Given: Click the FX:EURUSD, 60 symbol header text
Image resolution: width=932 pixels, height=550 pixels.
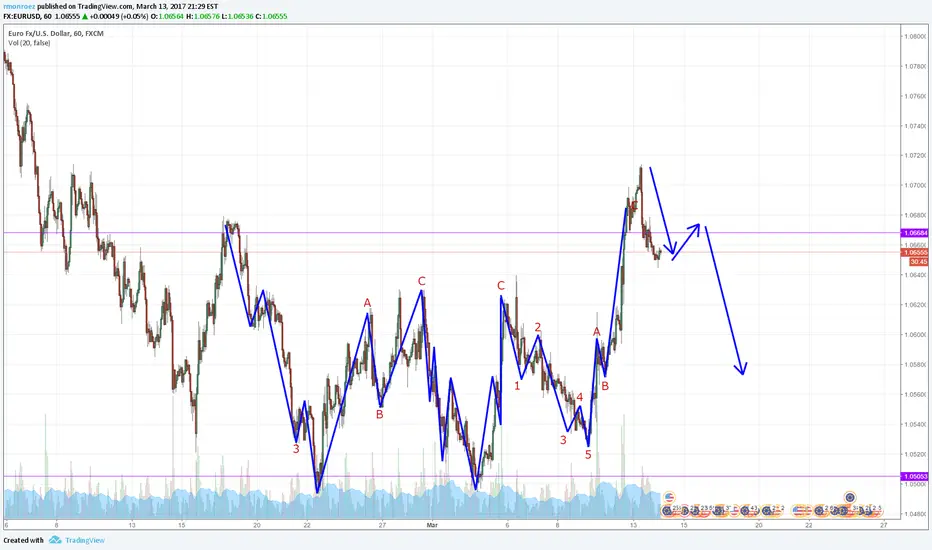Looking at the screenshot, I should [x=27, y=16].
